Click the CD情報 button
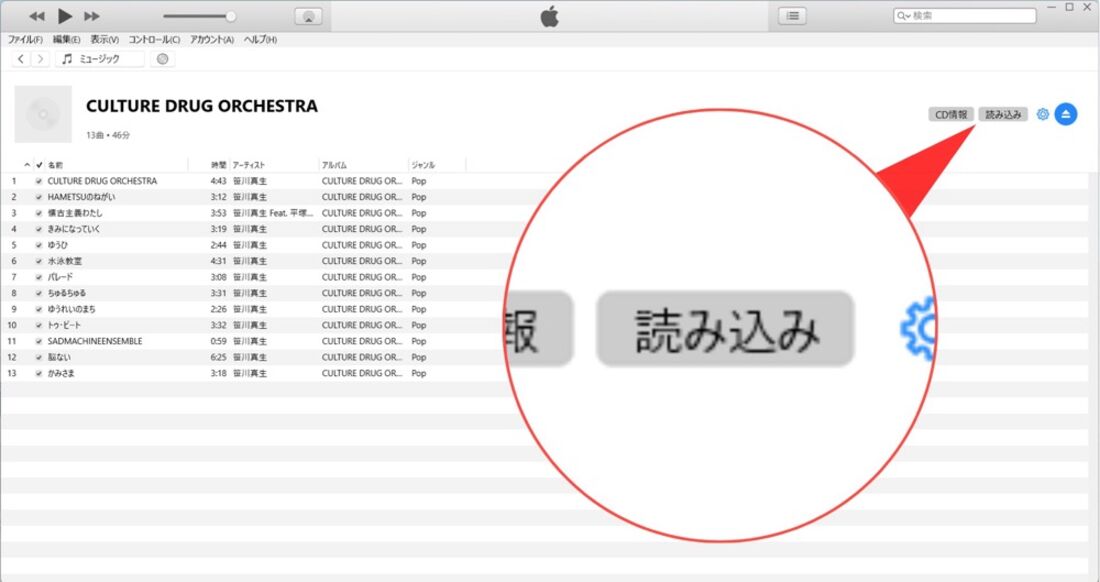Viewport: 1100px width, 582px height. [951, 114]
